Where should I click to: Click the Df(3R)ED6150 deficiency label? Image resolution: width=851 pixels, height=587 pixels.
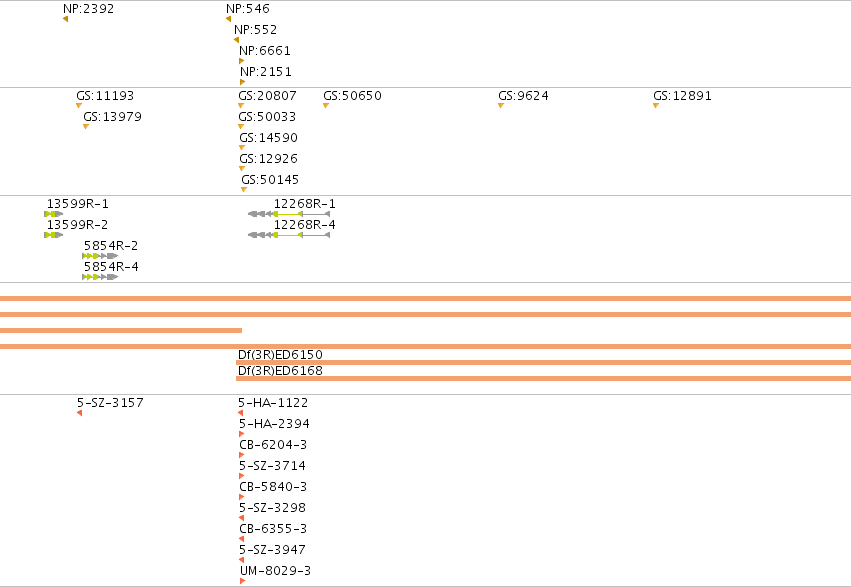(281, 355)
